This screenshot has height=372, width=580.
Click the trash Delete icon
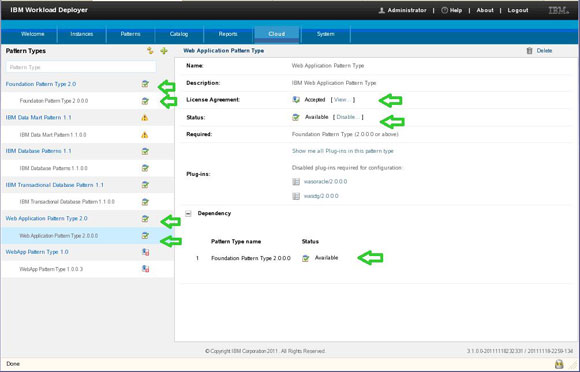pos(529,51)
